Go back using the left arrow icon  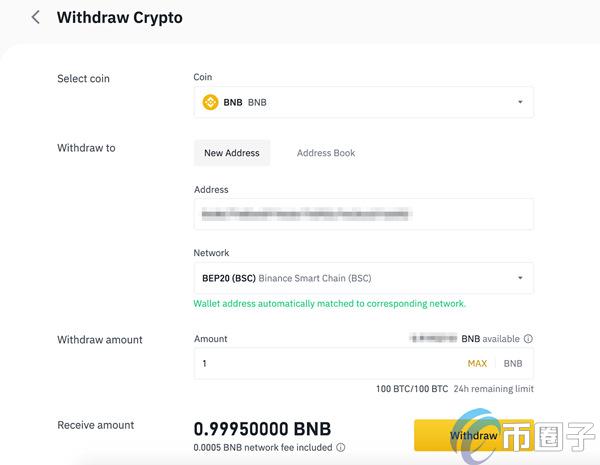pyautogui.click(x=36, y=17)
